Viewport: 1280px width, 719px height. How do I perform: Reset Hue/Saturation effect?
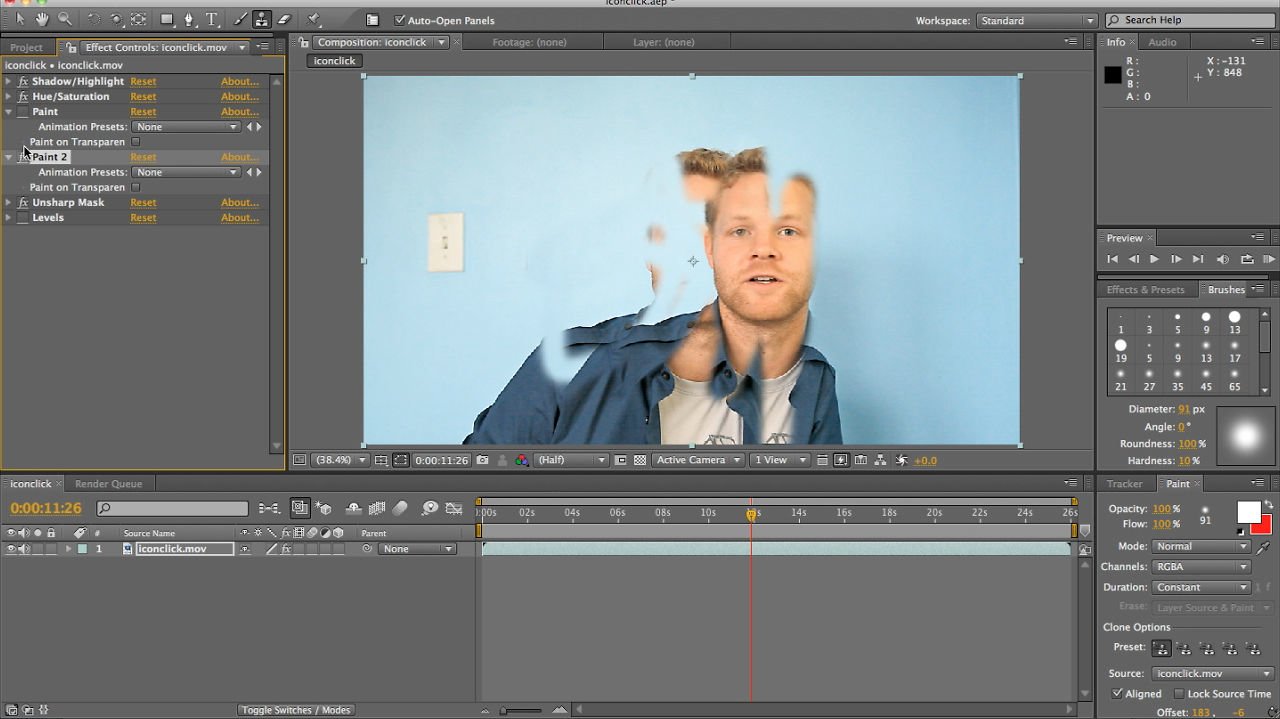(143, 97)
